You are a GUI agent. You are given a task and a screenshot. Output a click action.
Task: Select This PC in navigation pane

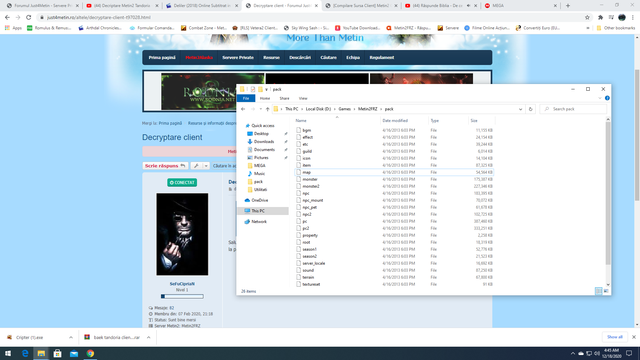coord(258,211)
